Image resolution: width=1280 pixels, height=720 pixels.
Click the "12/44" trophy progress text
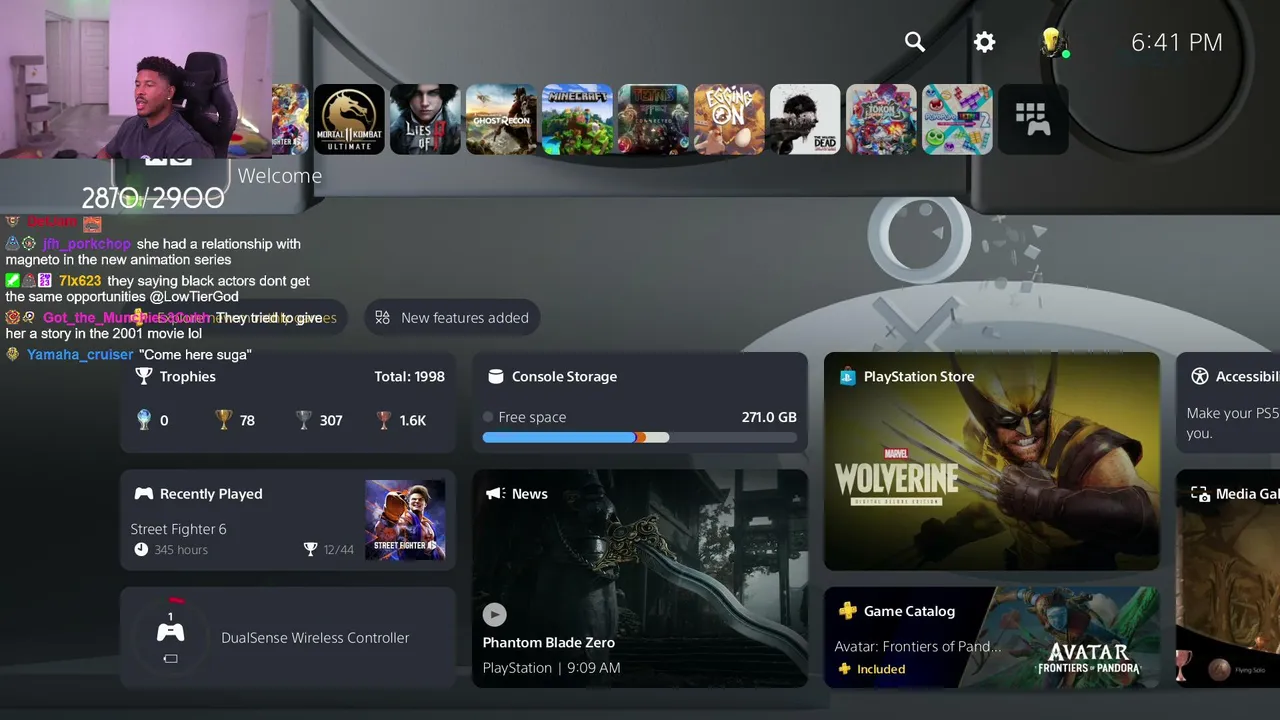pos(339,550)
